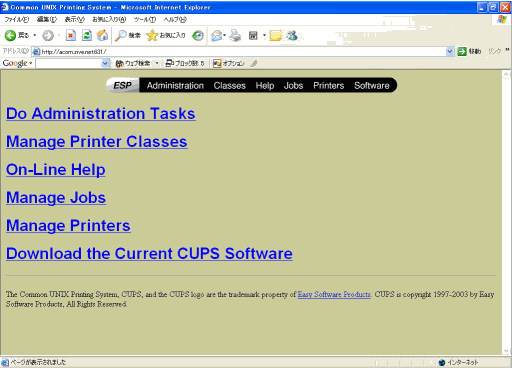Open the Tools menu in menu bar
This screenshot has height=368, width=512.
click(145, 20)
